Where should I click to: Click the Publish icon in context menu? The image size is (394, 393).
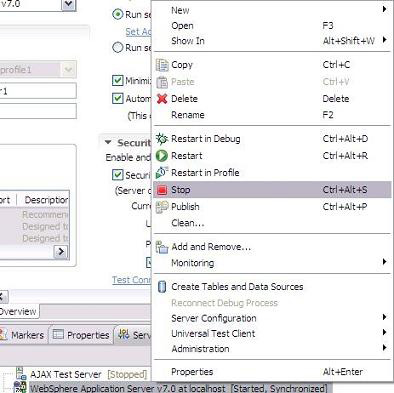162,207
